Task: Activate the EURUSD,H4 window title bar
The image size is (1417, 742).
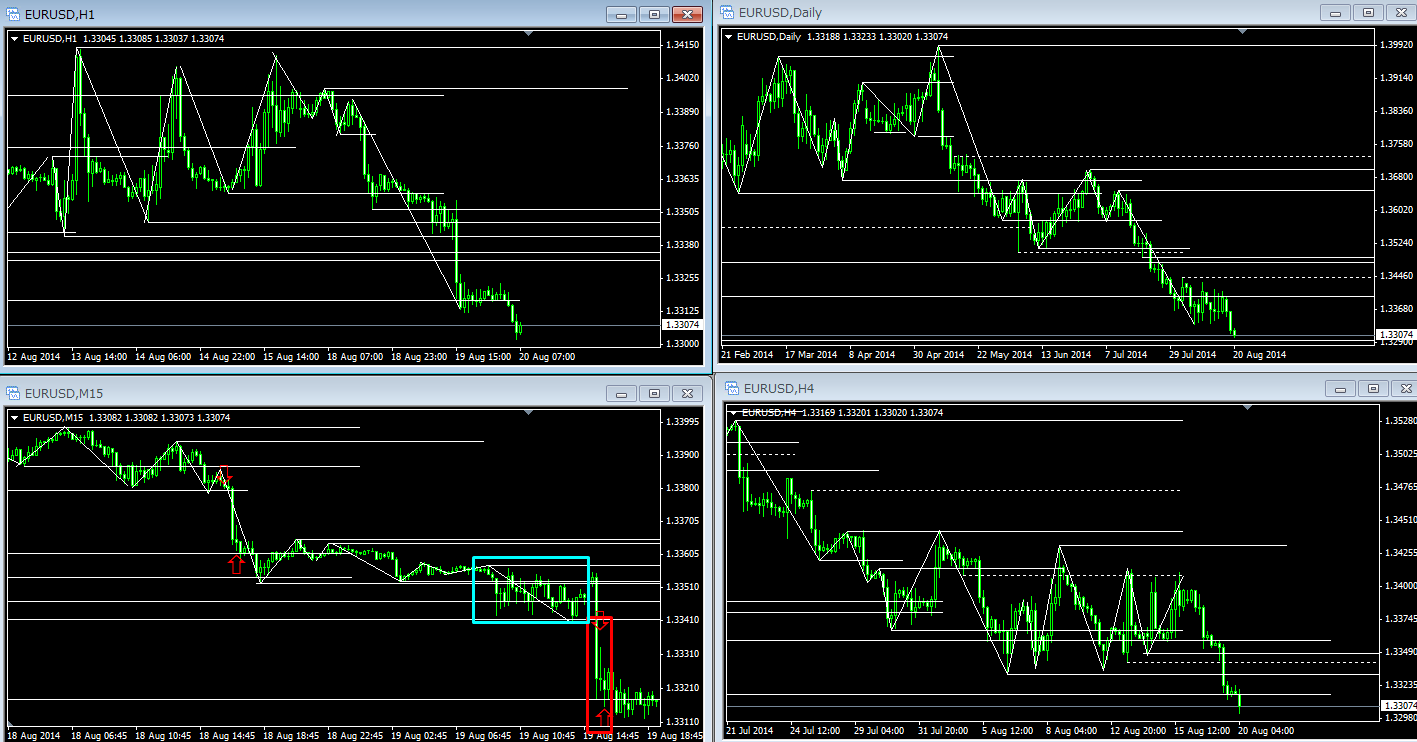Action: (x=1000, y=388)
